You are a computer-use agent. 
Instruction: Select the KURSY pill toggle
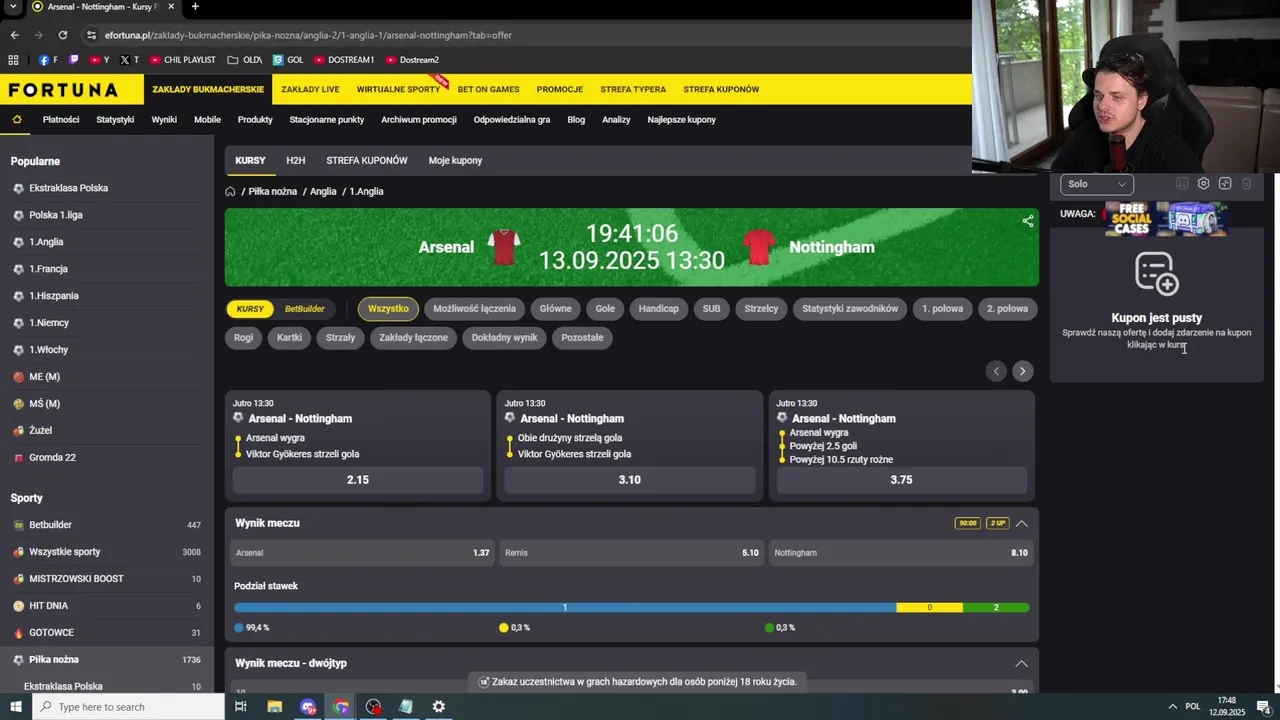(x=250, y=309)
